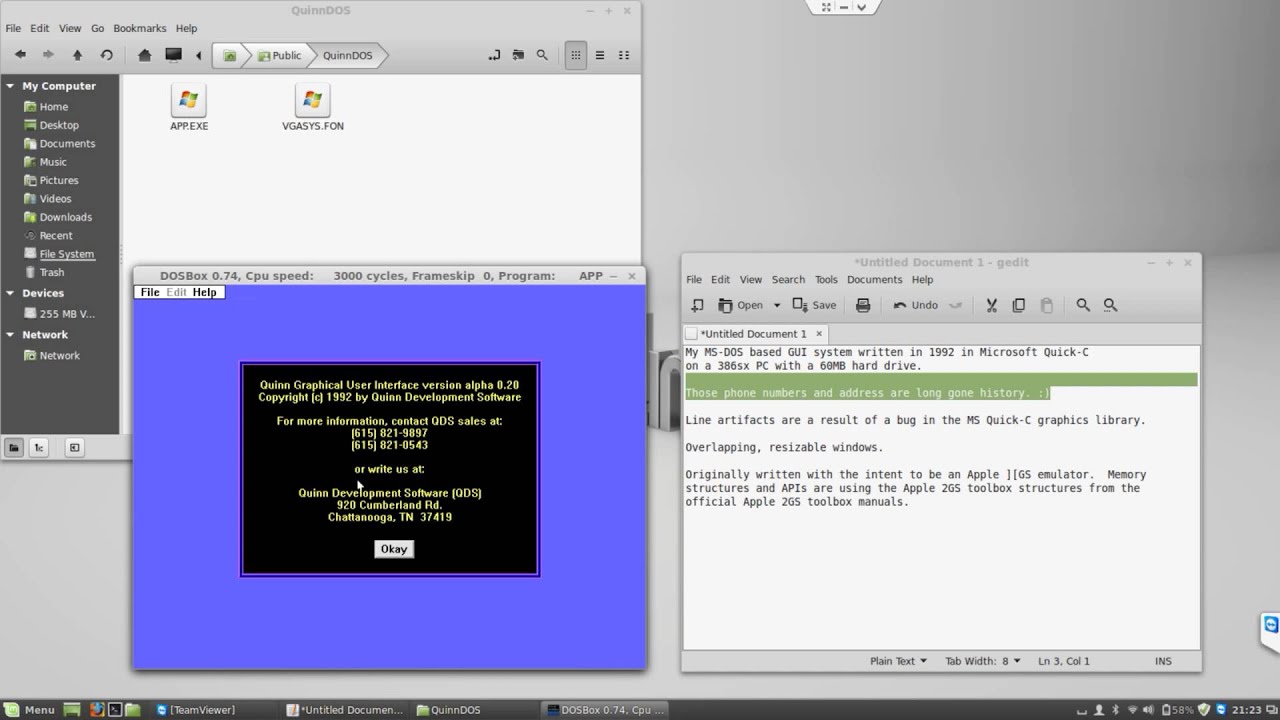Open the Plain Text language dropdown

coord(898,661)
